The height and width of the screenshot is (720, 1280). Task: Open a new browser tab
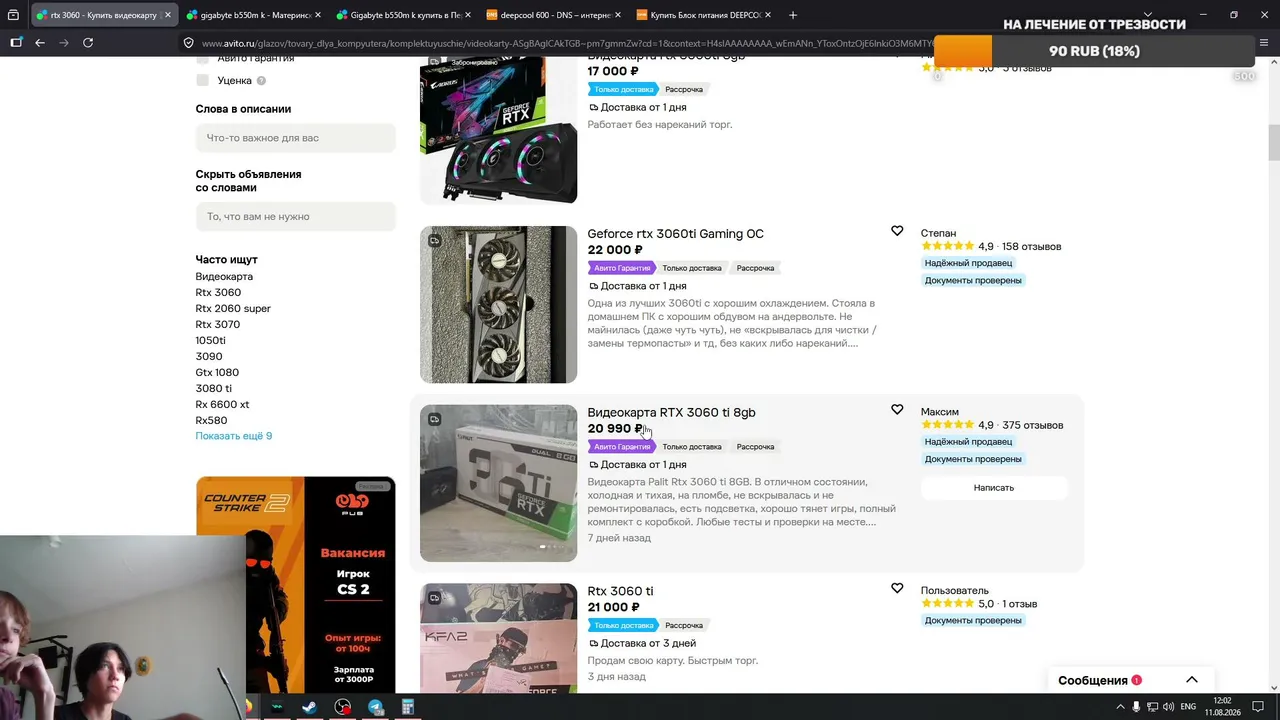793,15
